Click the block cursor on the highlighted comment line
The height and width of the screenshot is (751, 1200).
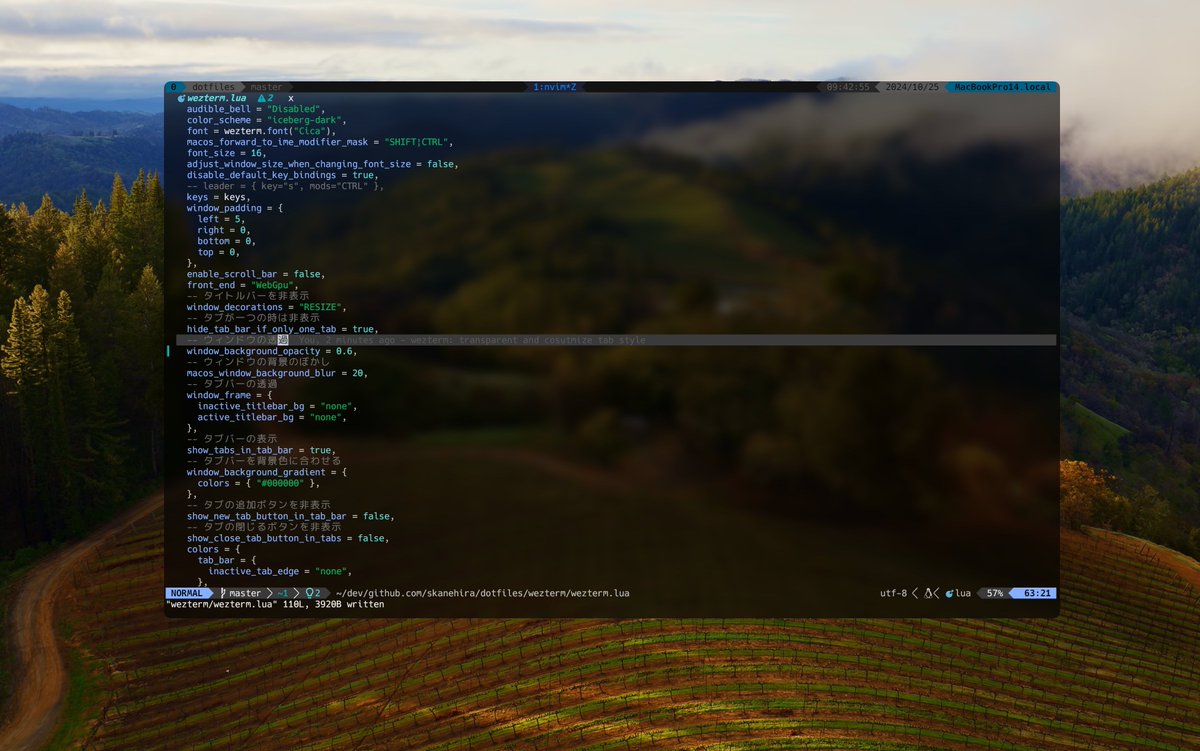[x=283, y=340]
